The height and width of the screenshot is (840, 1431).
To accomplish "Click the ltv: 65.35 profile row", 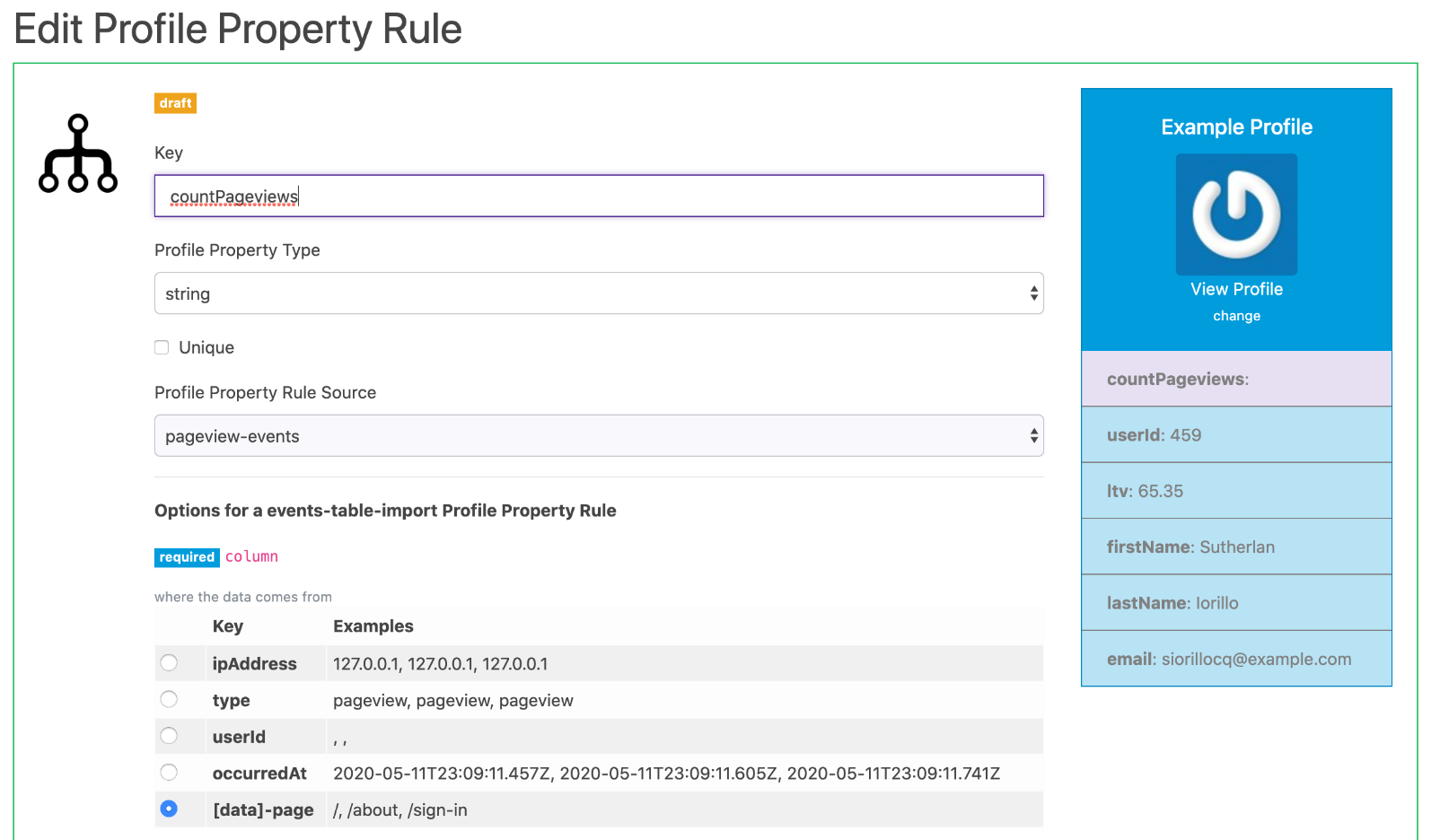I will 1236,491.
